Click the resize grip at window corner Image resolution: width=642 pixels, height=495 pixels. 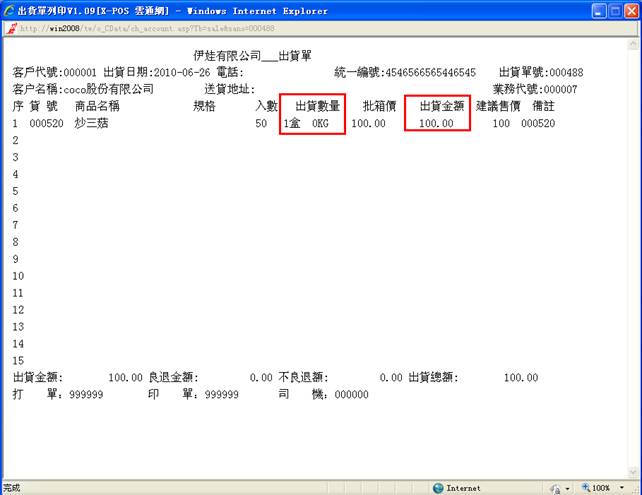coord(635,489)
